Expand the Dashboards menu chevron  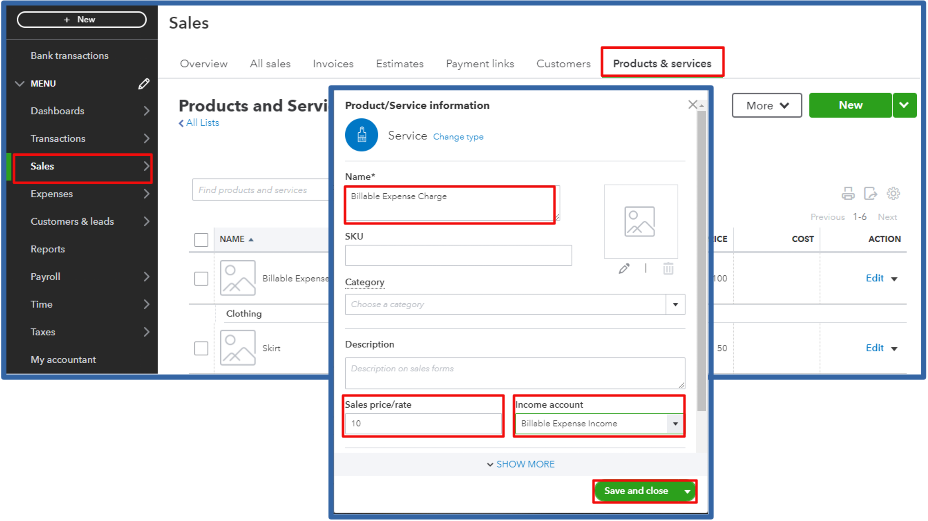coord(146,111)
